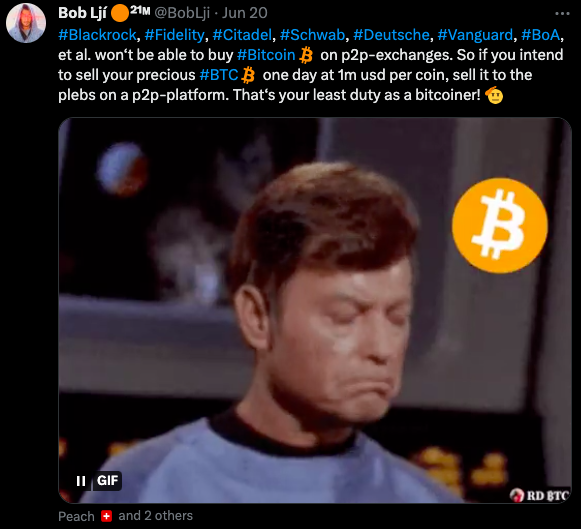
Task: Visit the #Schwab hashtag page
Action: point(312,35)
